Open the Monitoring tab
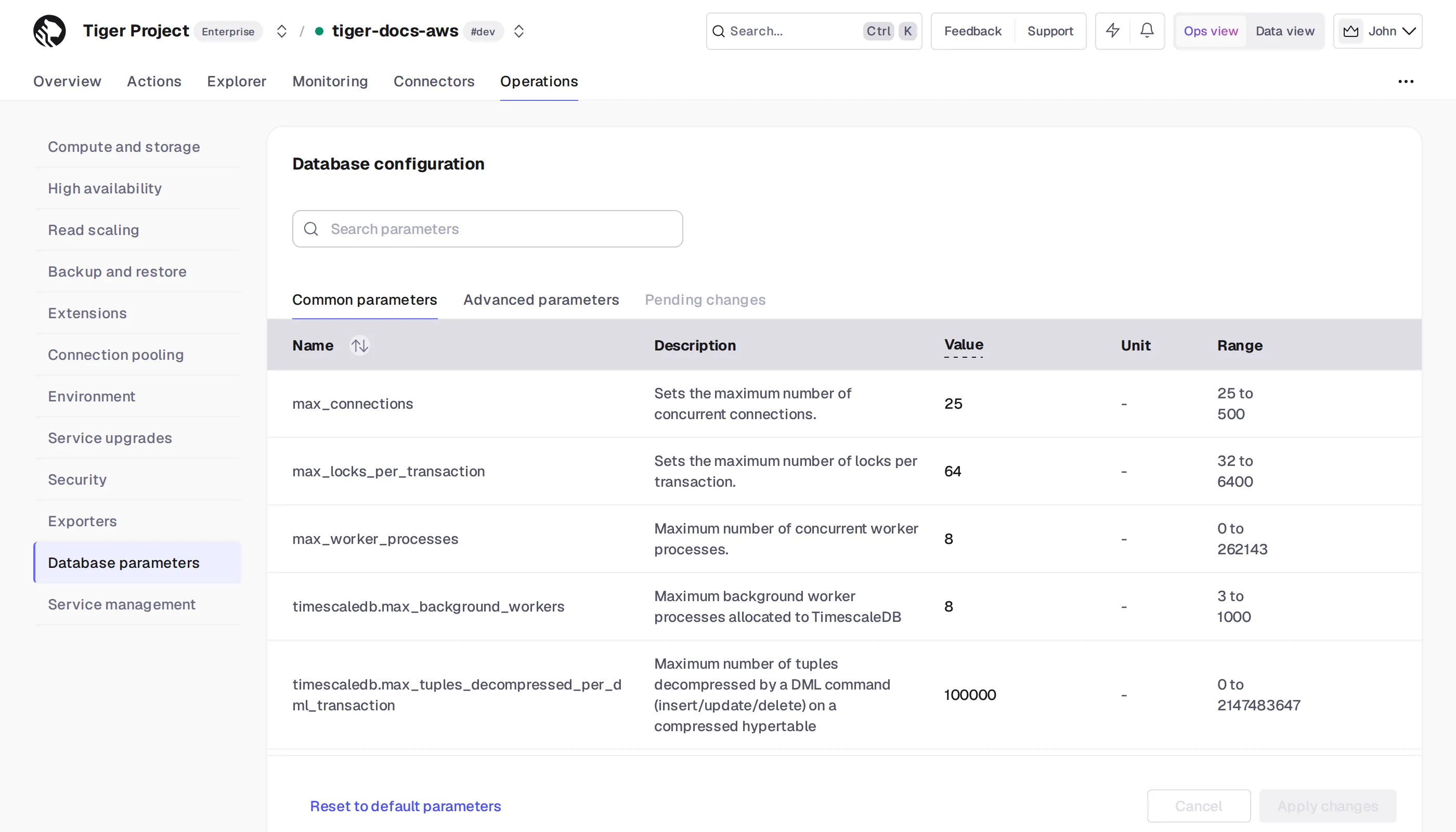The image size is (1456, 832). (x=330, y=82)
